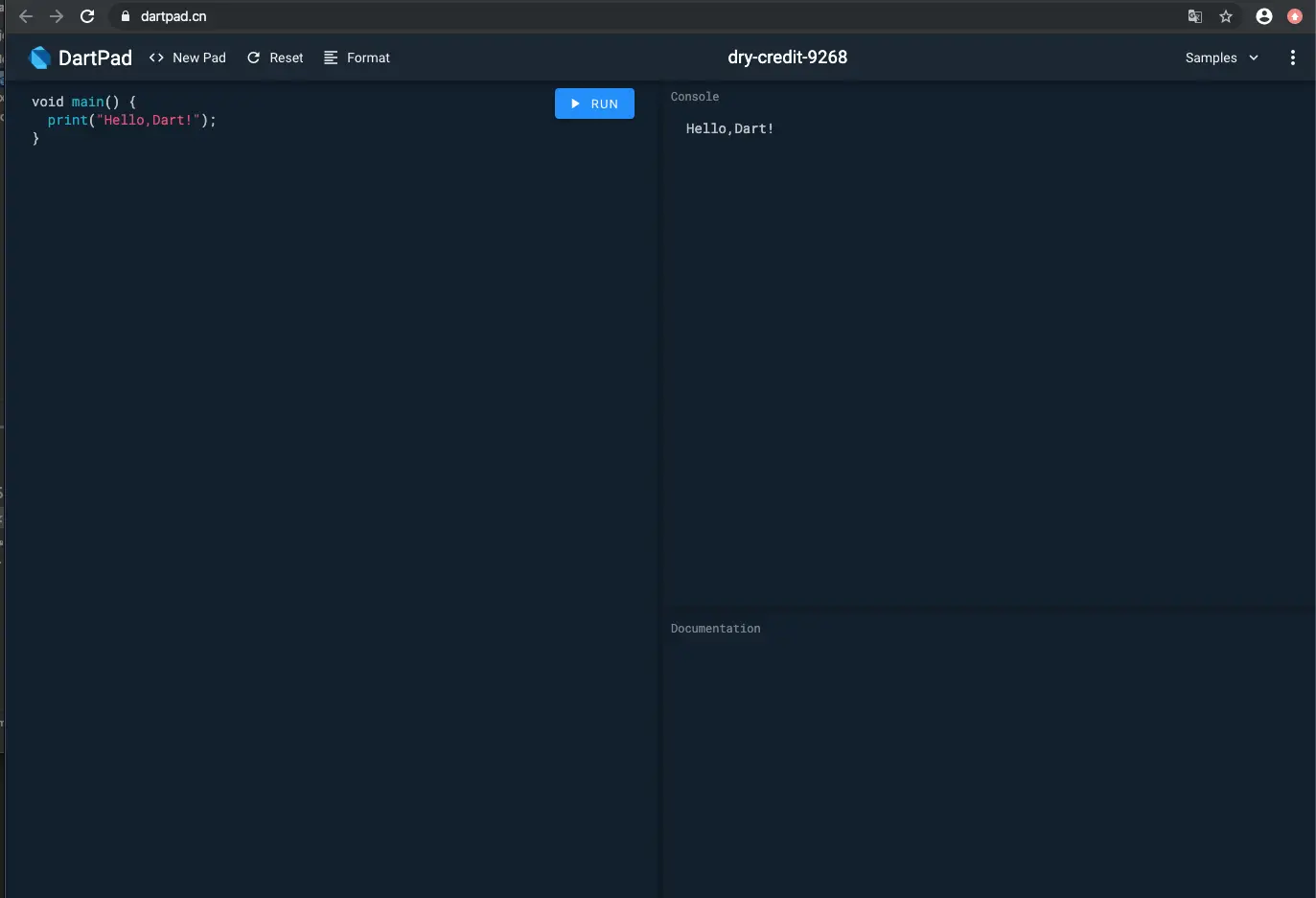The height and width of the screenshot is (898, 1316).
Task: Run the code with the RUN button
Action: 594,104
